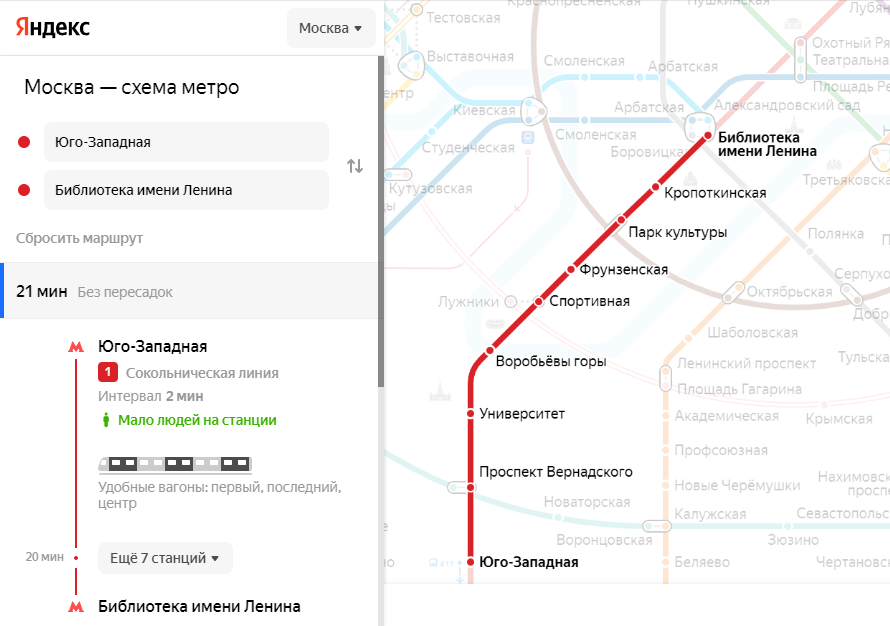The image size is (890, 626).
Task: Edit the Библиотека имени Ленина destination field
Action: click(186, 190)
